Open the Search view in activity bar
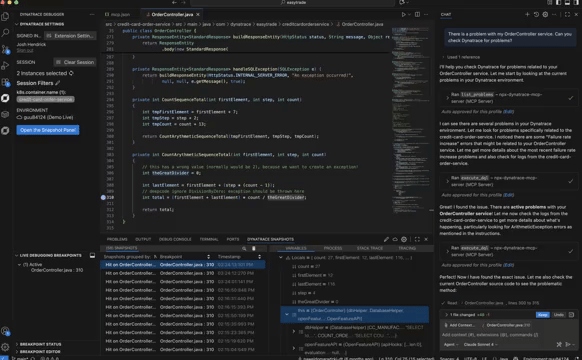The height and width of the screenshot is (360, 582). tap(5, 33)
